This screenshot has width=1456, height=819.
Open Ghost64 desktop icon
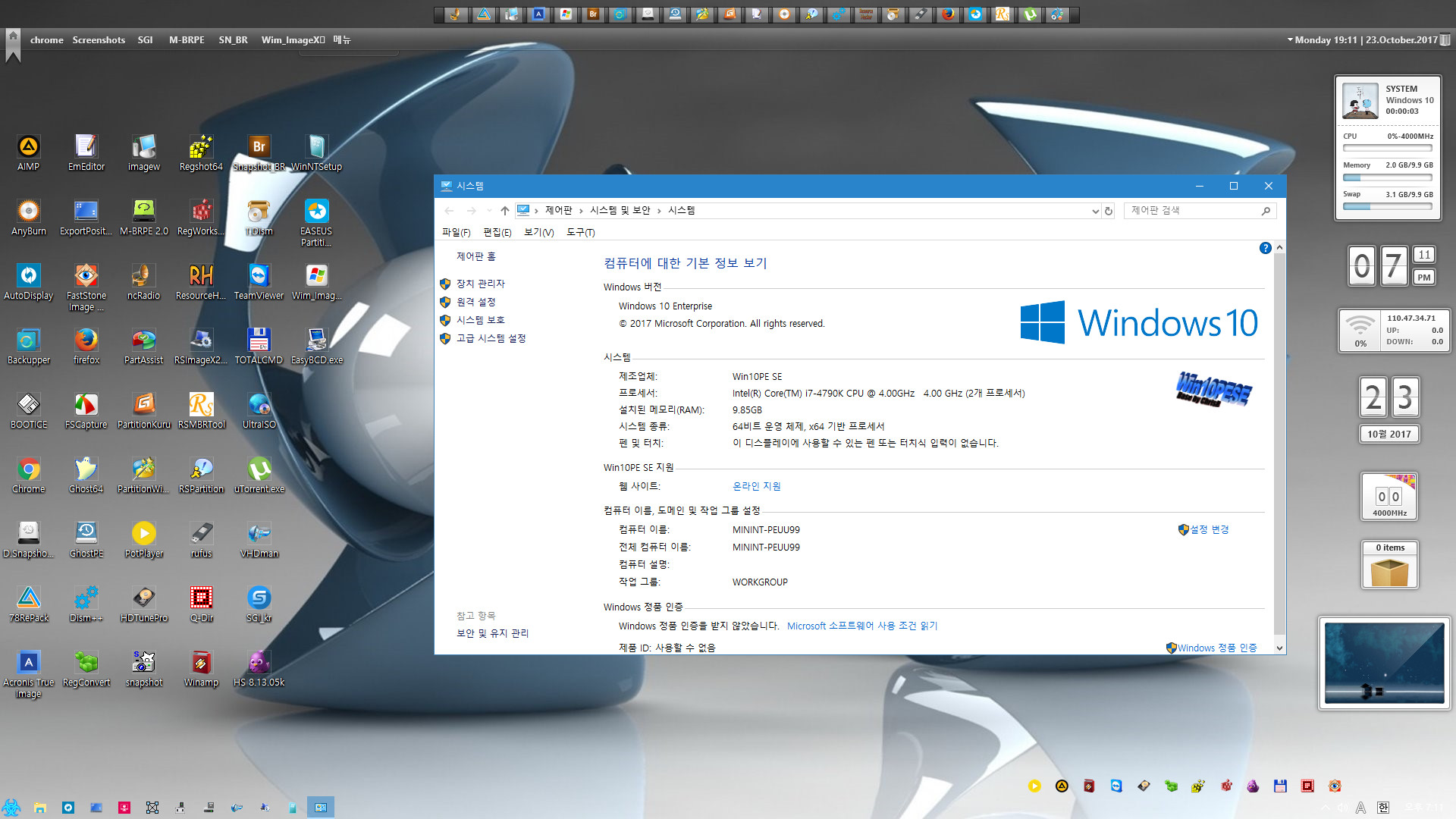pos(86,474)
